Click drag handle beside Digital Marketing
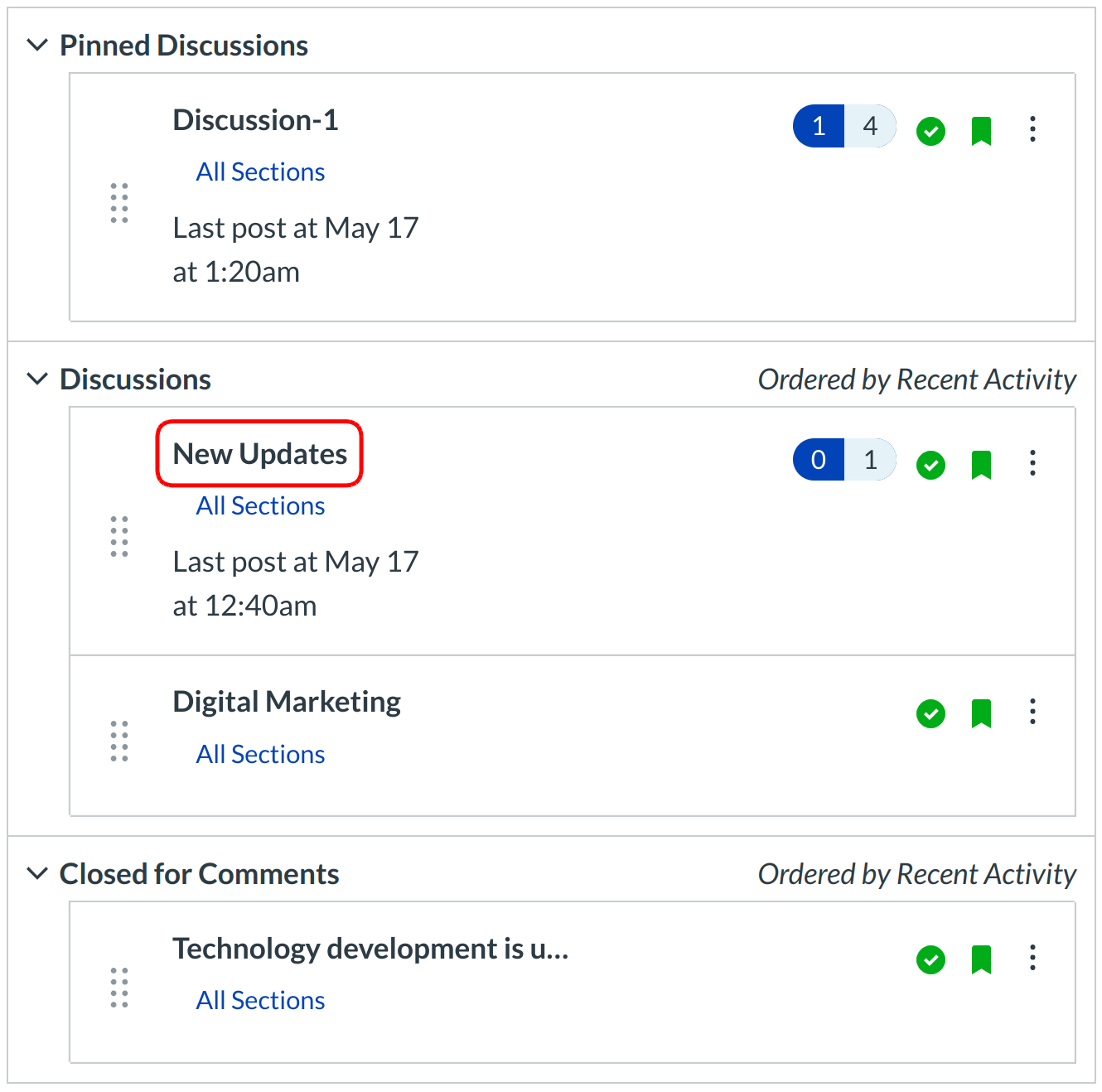1102x1092 pixels. point(119,741)
